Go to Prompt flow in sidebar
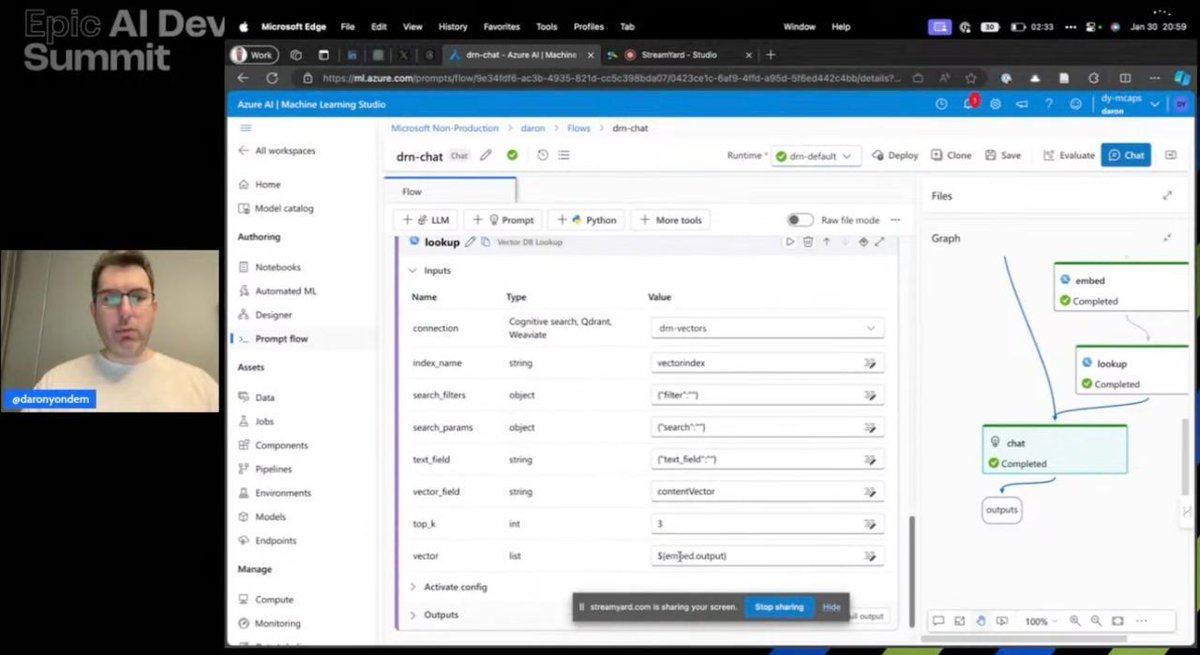The image size is (1200, 655). (x=281, y=339)
